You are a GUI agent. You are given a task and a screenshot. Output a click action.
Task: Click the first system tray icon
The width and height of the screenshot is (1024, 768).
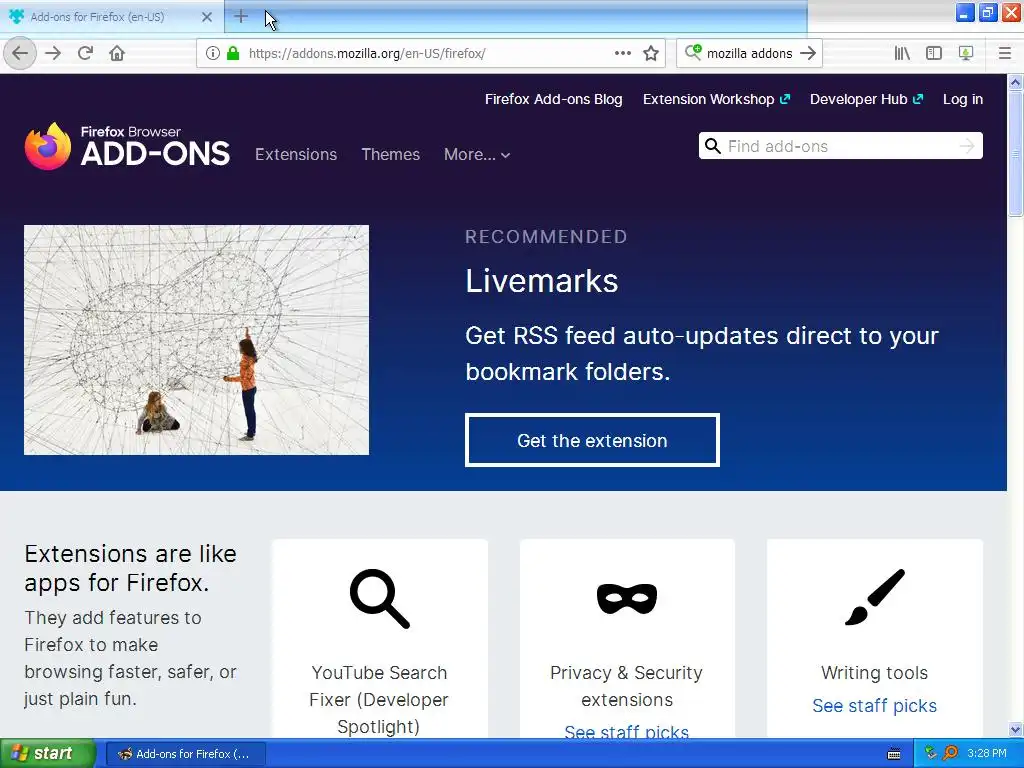931,753
